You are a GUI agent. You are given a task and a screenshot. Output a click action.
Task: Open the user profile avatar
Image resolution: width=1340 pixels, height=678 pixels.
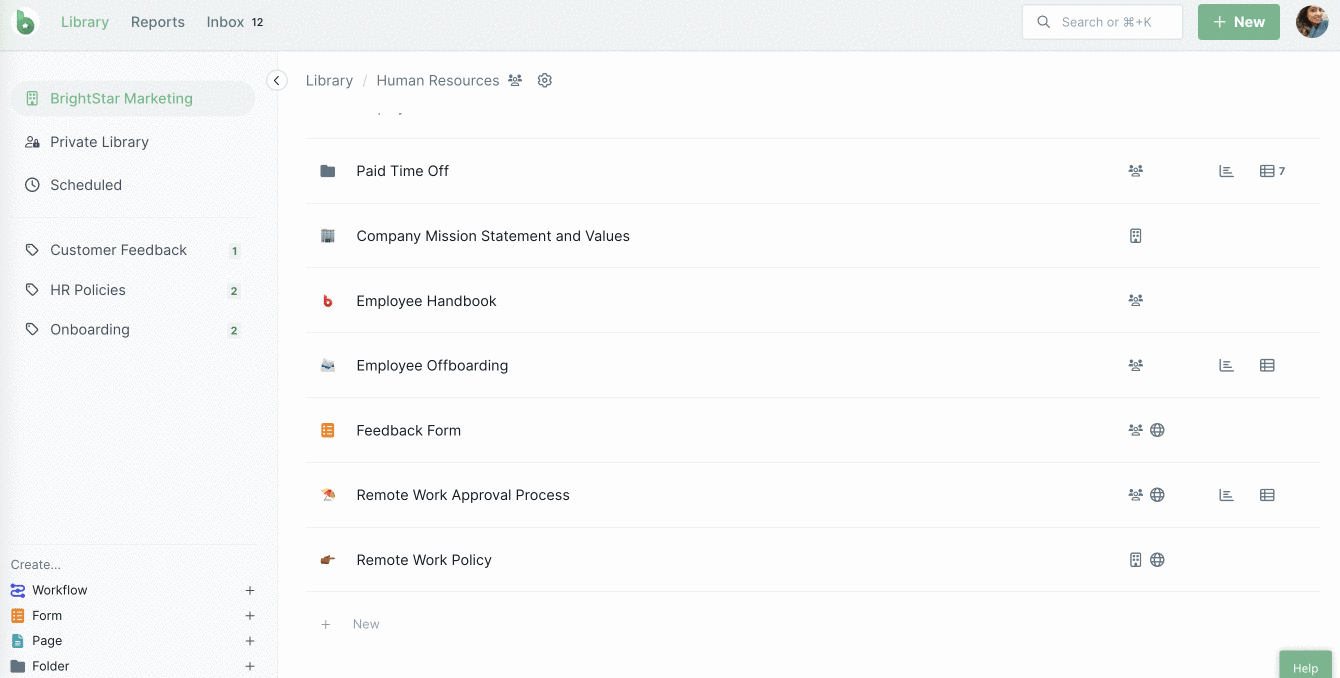1312,21
